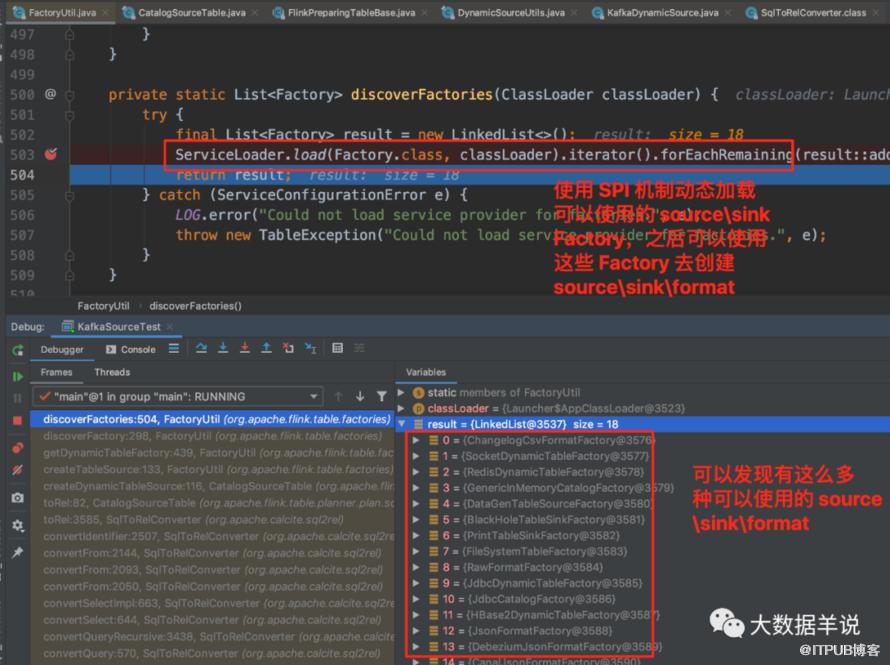Screen dimensions: 890x665
Task: Switch to the Console tab
Action: 131,350
